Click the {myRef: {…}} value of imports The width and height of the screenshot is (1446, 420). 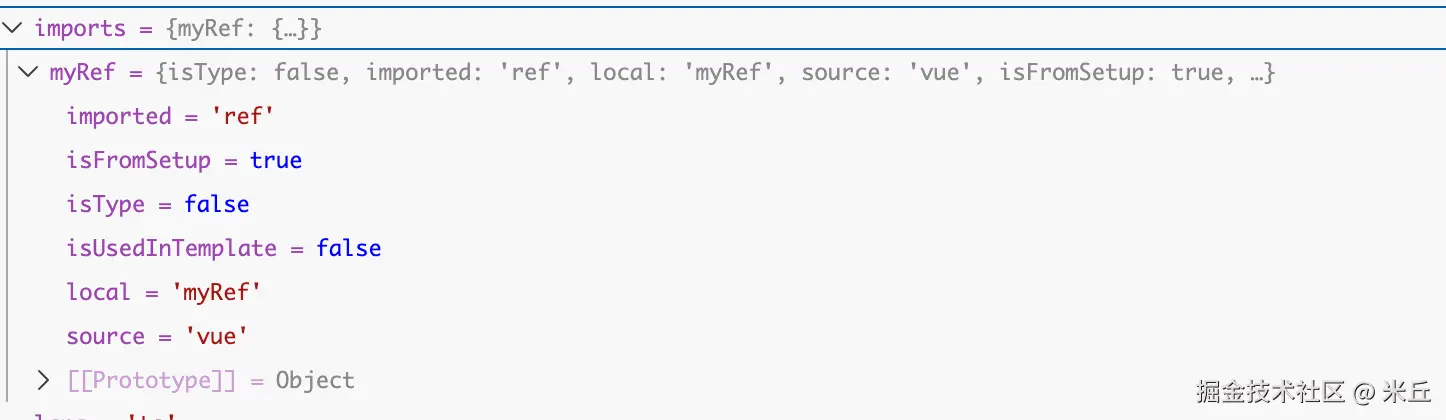pyautogui.click(x=244, y=28)
